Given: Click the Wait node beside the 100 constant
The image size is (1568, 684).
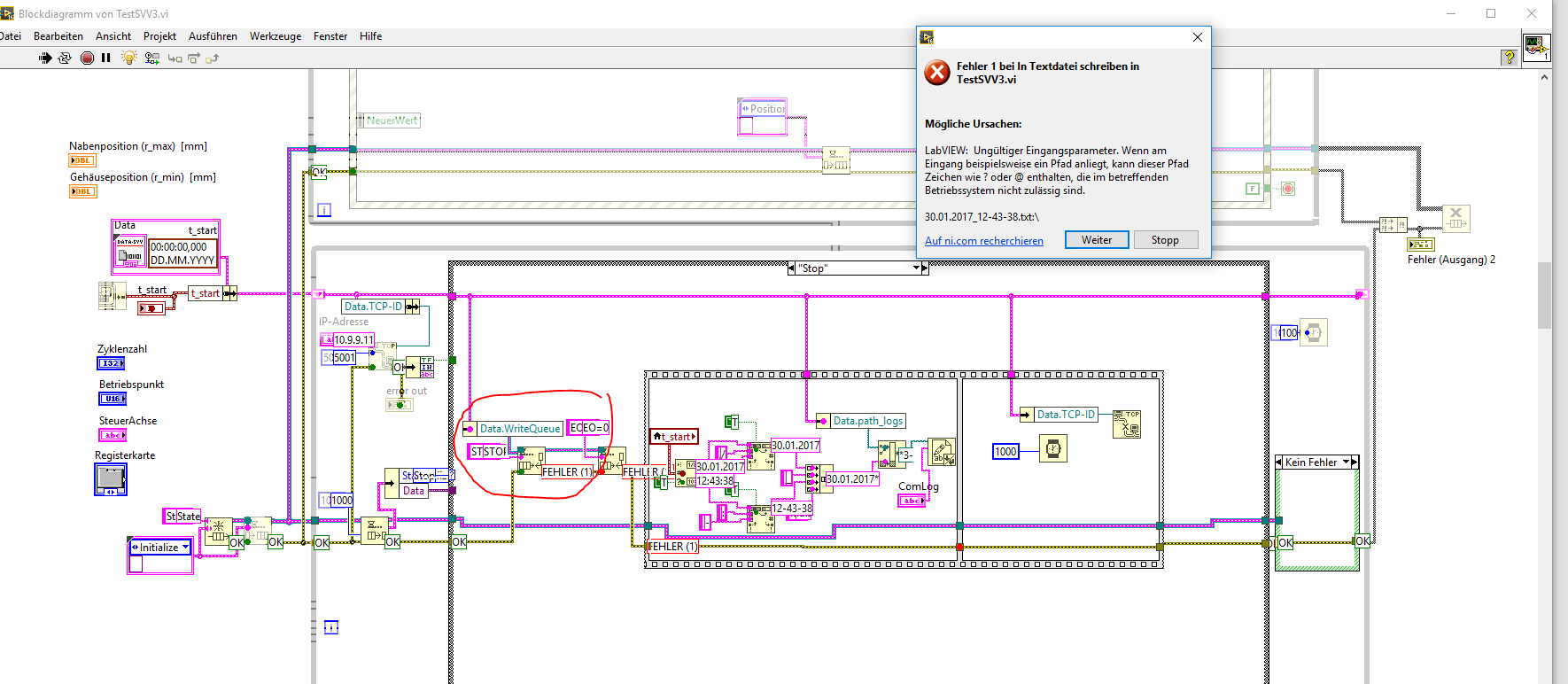Looking at the screenshot, I should [1314, 332].
